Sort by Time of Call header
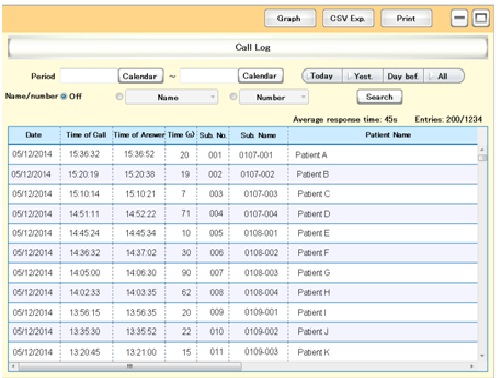 pyautogui.click(x=86, y=135)
